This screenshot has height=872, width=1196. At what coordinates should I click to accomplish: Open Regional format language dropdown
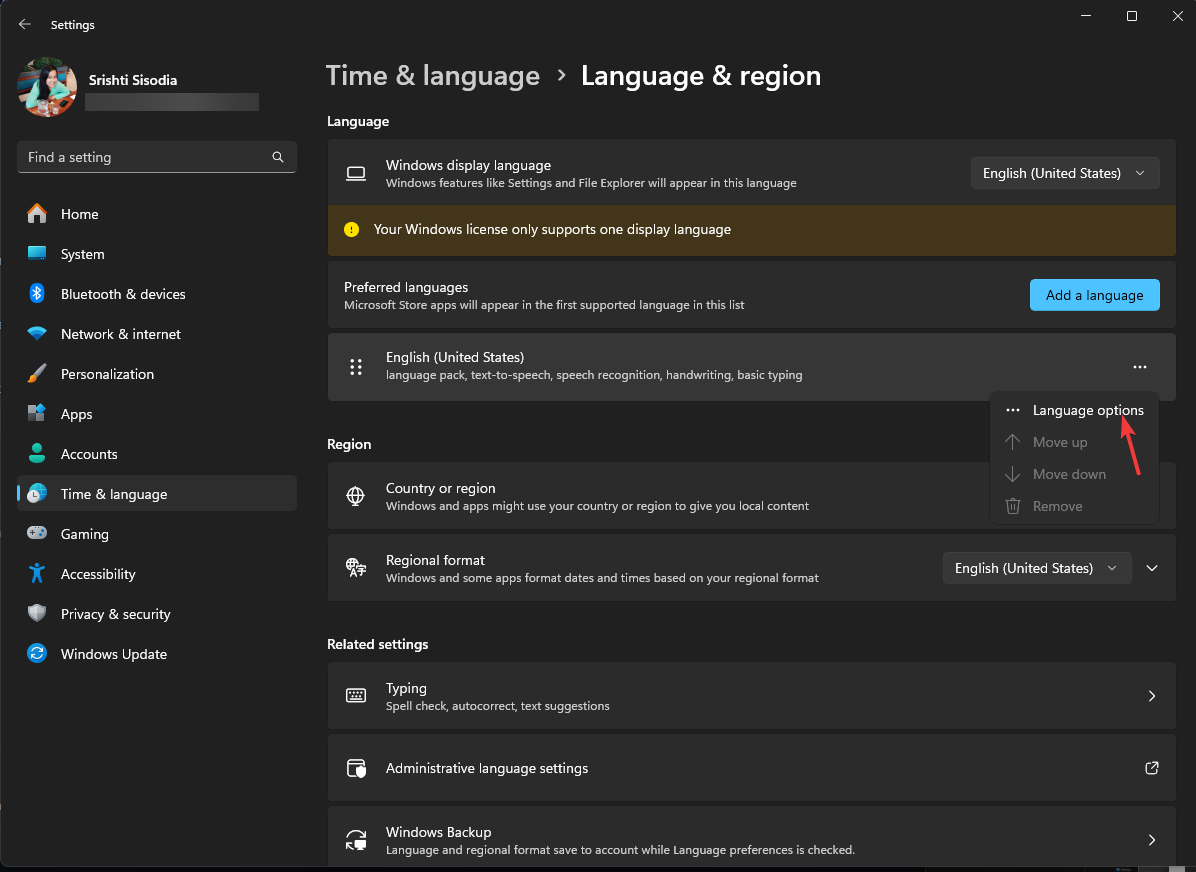click(x=1036, y=568)
